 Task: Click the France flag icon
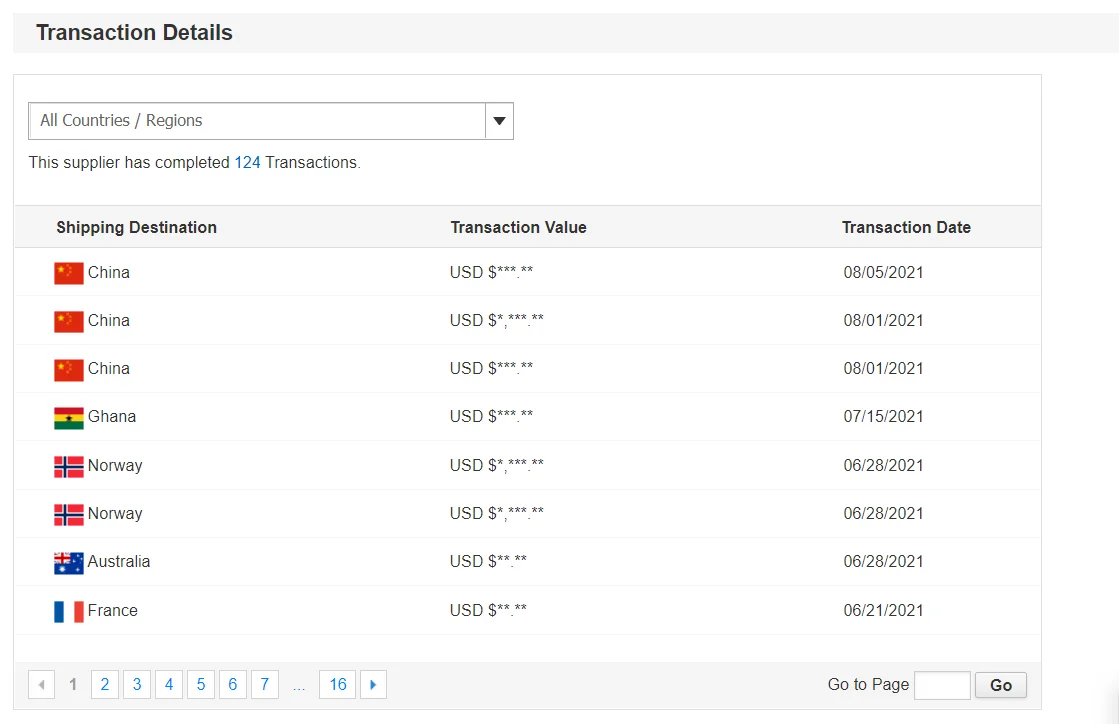(69, 611)
